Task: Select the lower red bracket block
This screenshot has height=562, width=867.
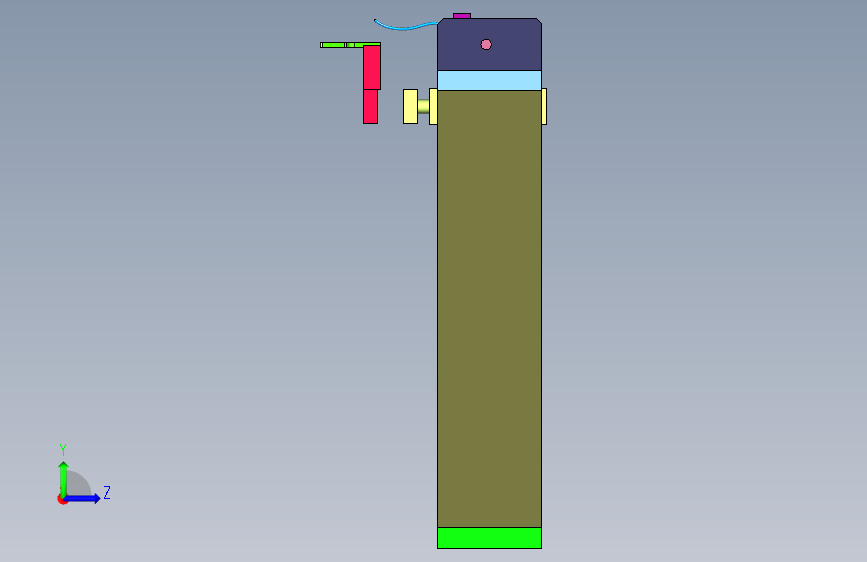Action: pos(370,106)
